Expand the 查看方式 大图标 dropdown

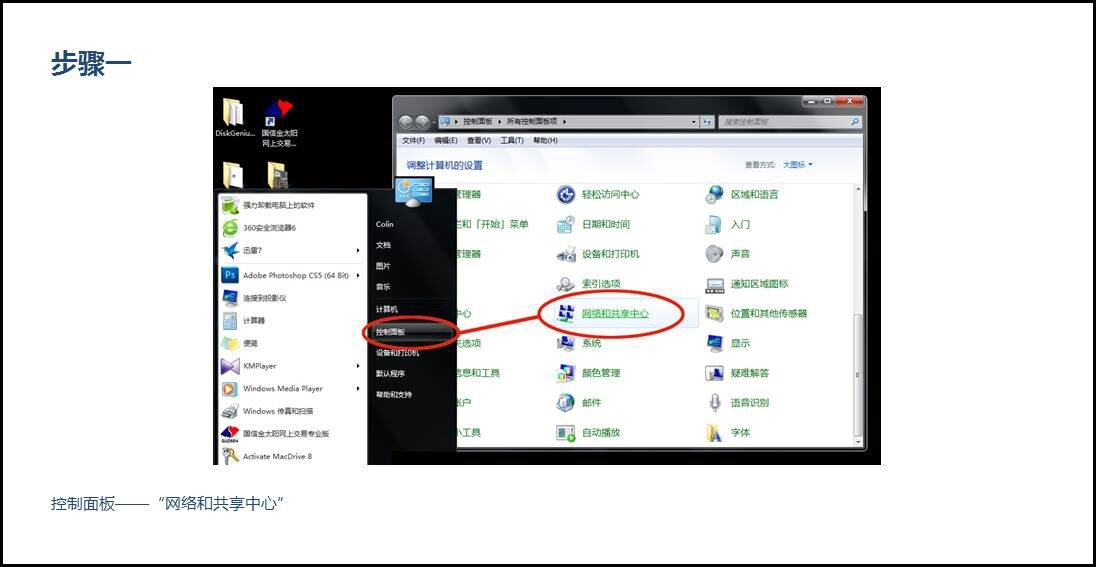point(798,165)
